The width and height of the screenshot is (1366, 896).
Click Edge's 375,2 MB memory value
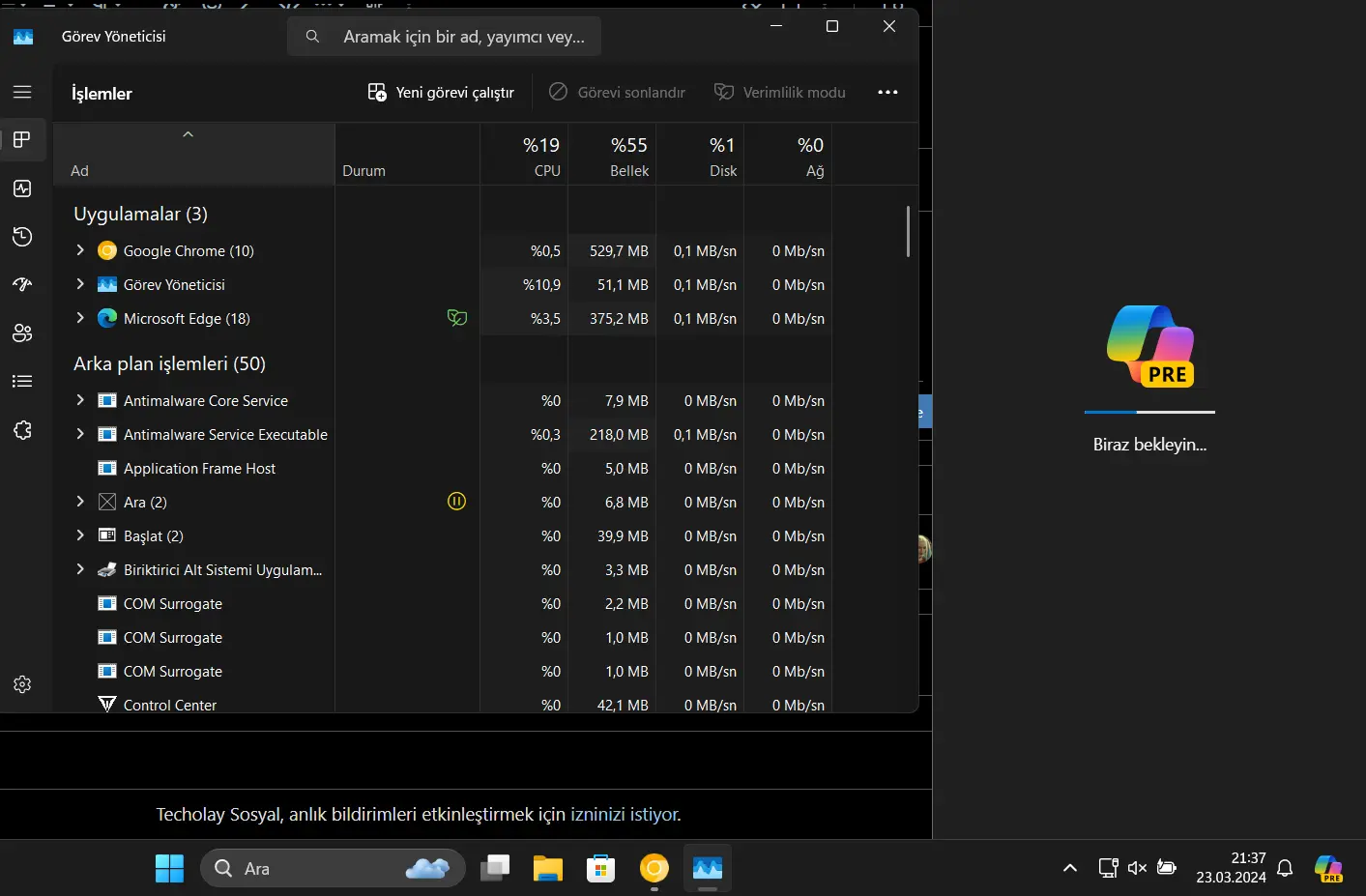(619, 318)
